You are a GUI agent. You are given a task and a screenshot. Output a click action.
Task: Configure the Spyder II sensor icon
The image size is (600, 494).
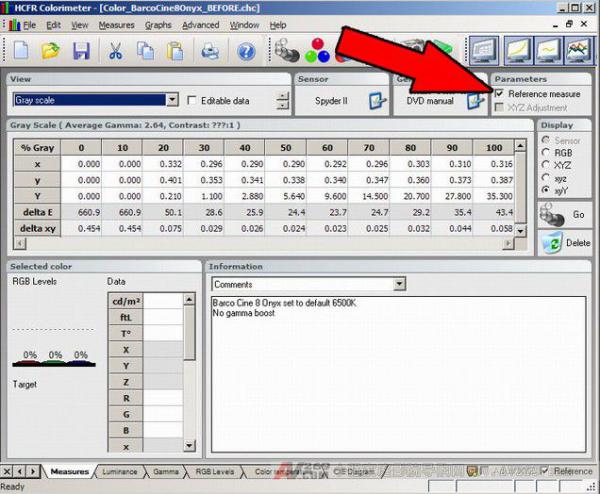coord(377,100)
